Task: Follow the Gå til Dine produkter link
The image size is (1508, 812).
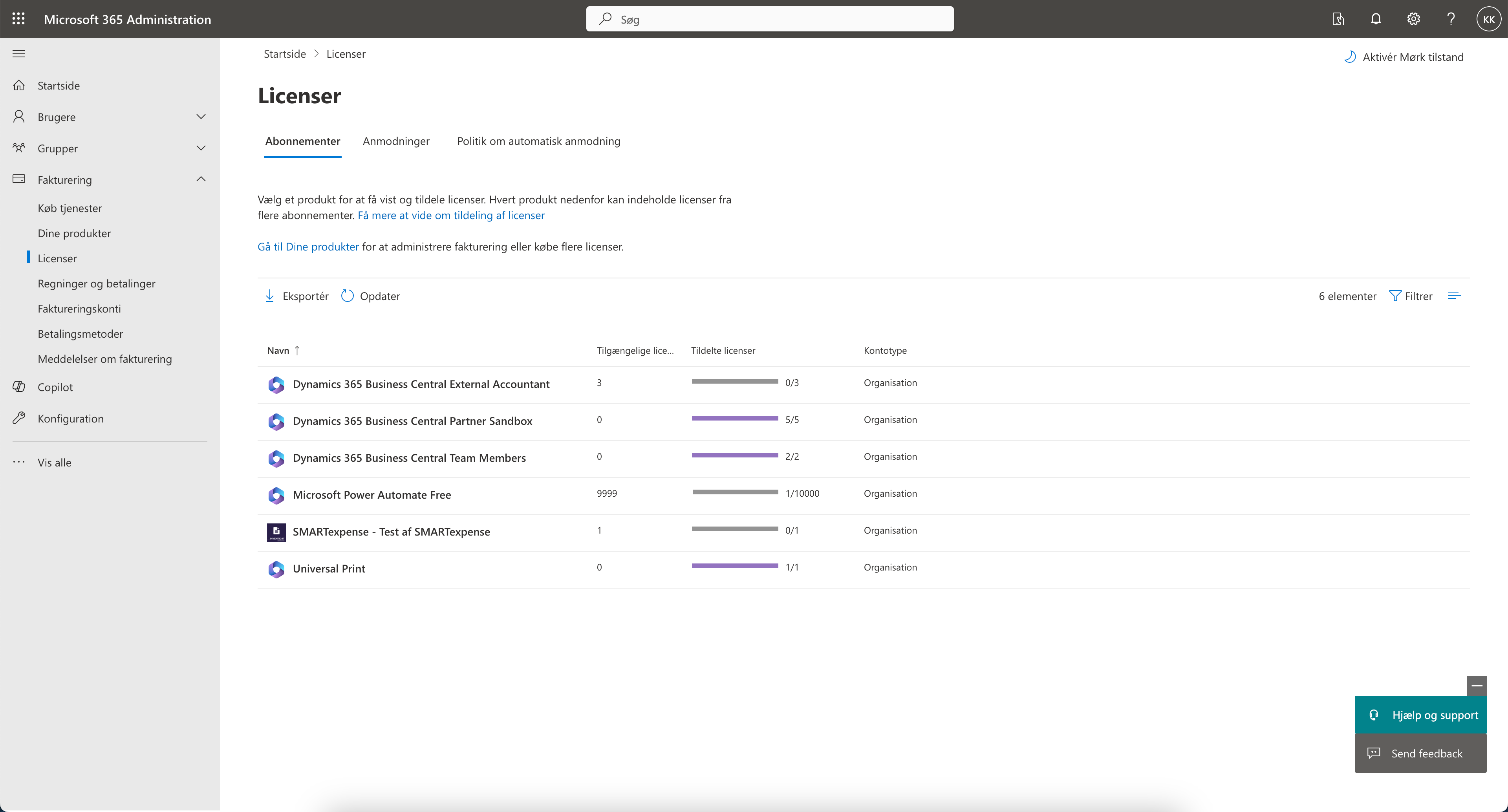Action: pyautogui.click(x=308, y=247)
